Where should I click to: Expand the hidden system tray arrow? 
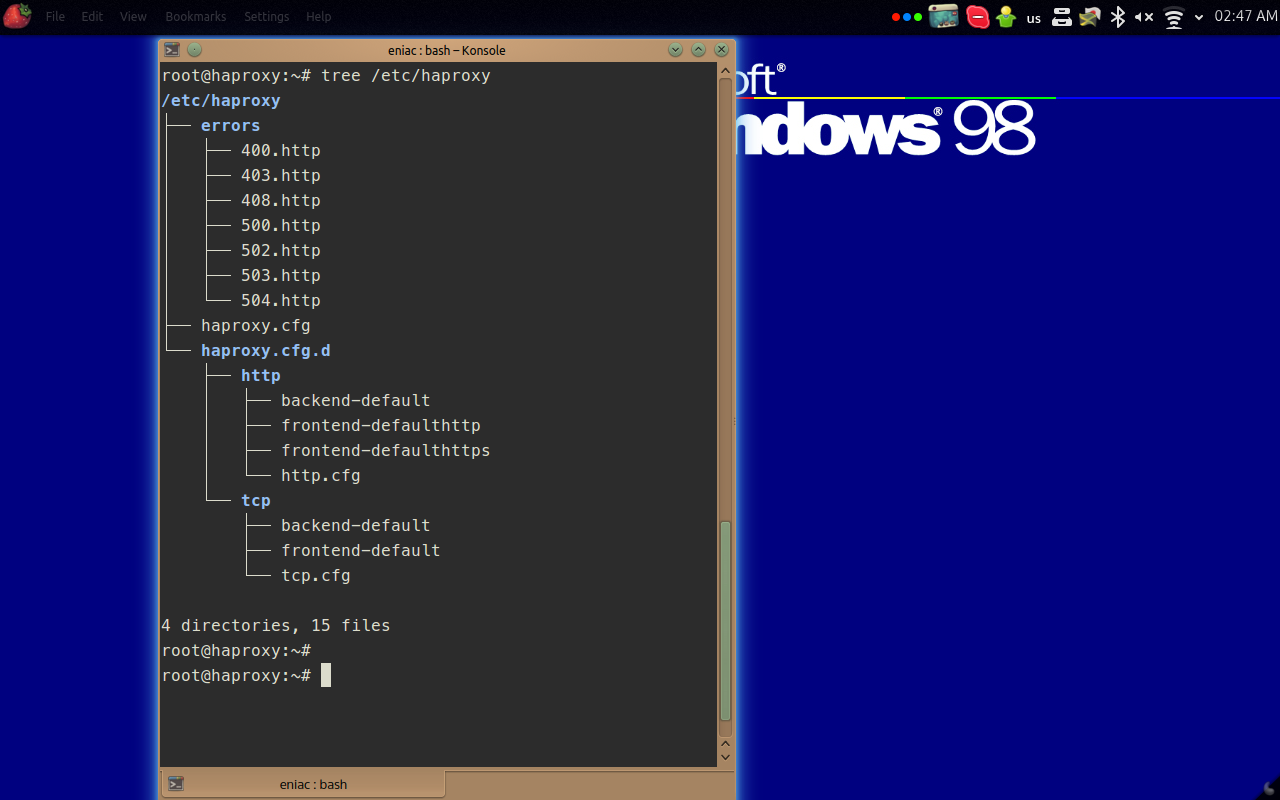1198,17
